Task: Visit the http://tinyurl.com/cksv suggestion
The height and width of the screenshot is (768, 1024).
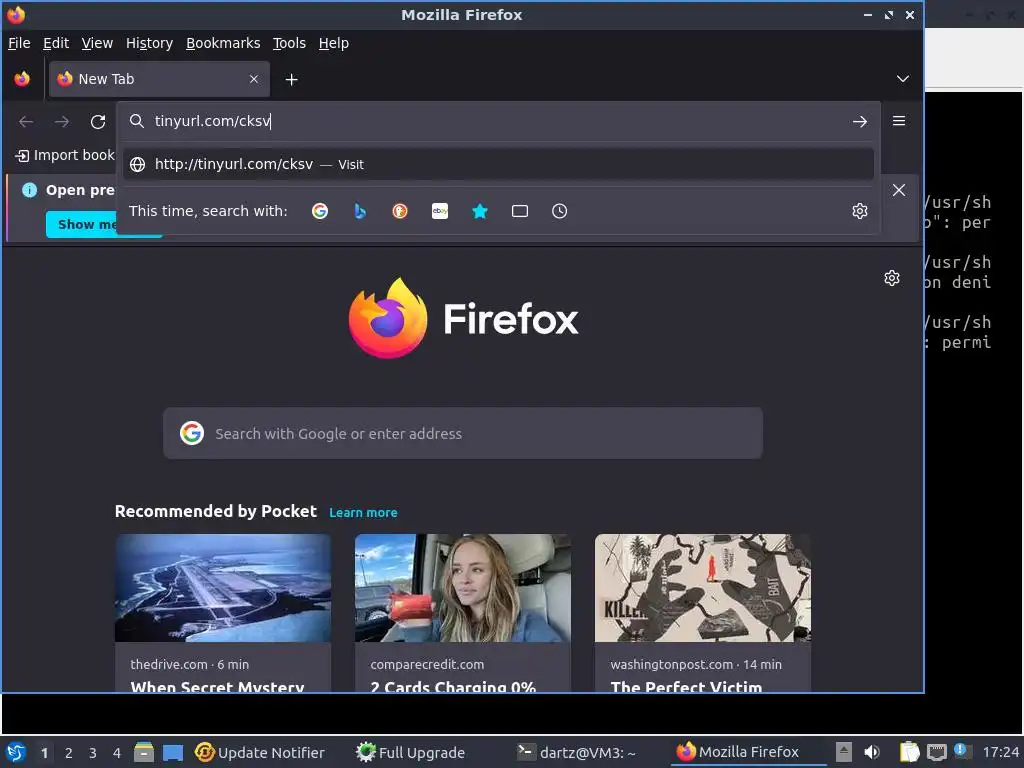Action: click(x=498, y=165)
